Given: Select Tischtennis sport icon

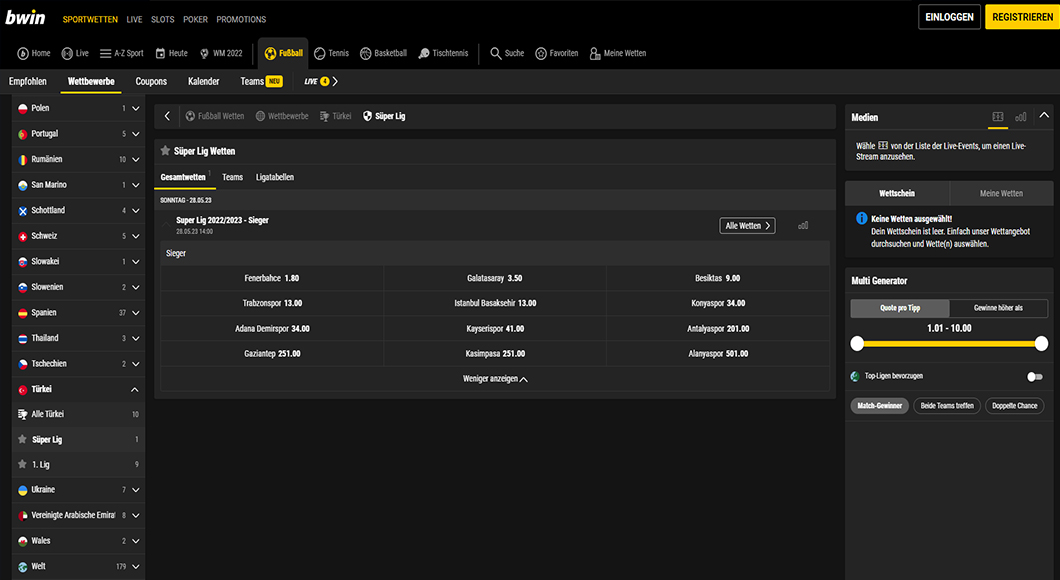Looking at the screenshot, I should tap(424, 53).
